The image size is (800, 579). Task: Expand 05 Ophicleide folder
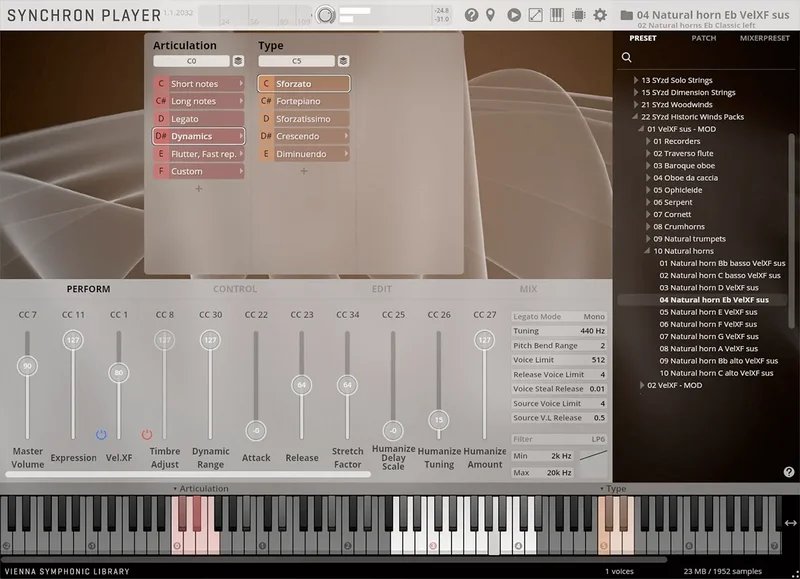648,190
